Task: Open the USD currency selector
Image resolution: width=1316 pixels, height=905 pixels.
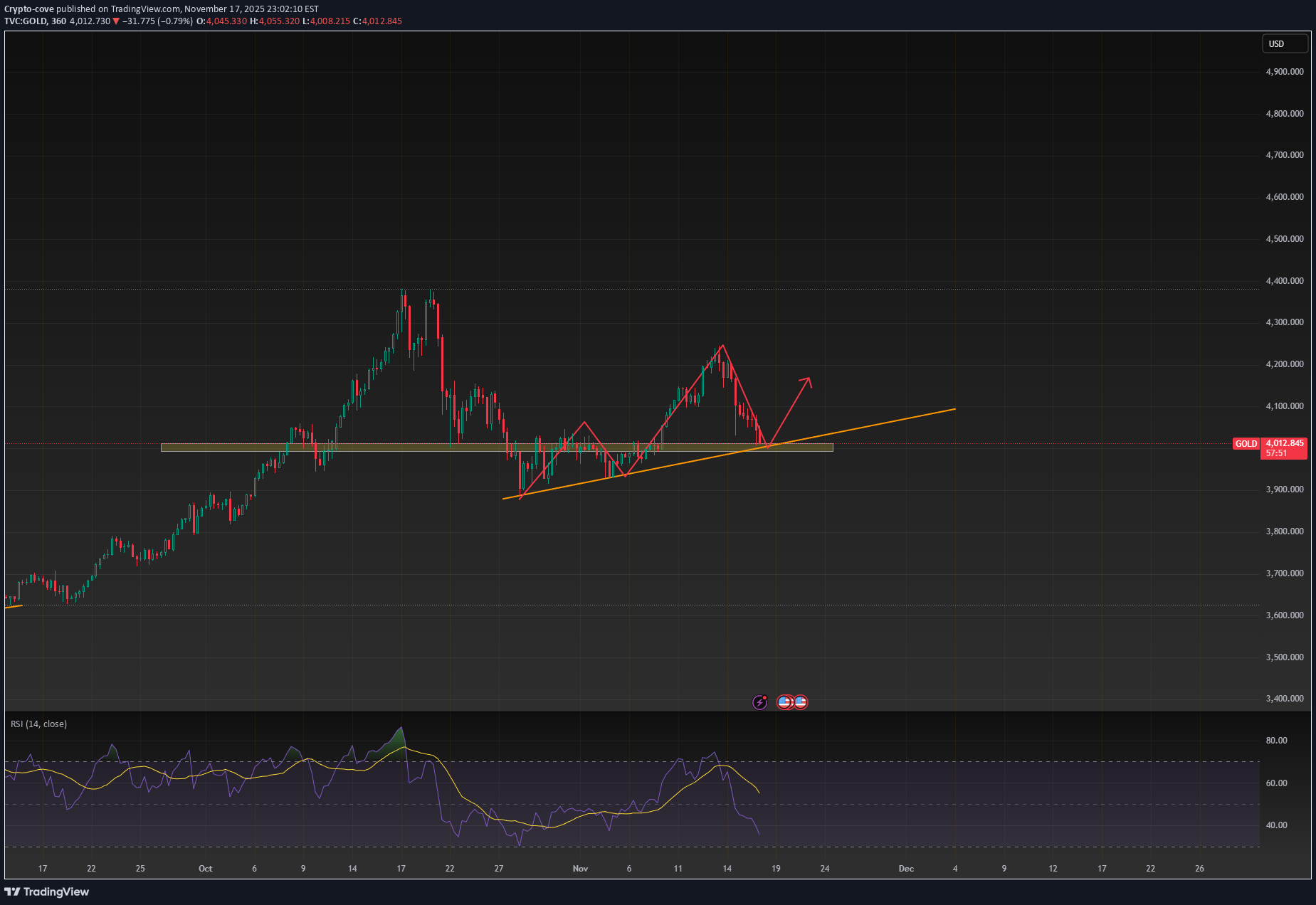Action: (1285, 43)
